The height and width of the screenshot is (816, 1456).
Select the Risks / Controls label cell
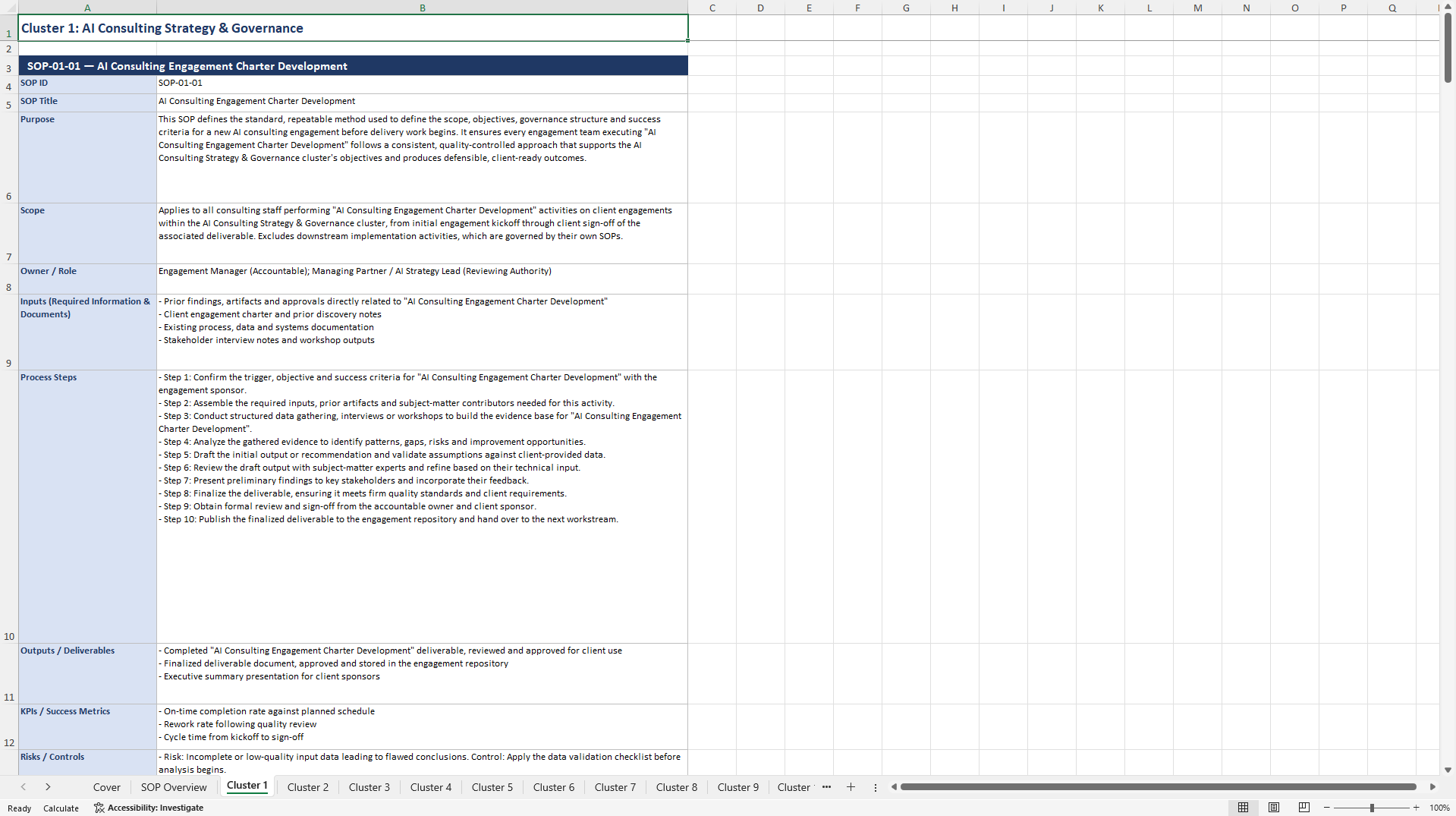87,762
